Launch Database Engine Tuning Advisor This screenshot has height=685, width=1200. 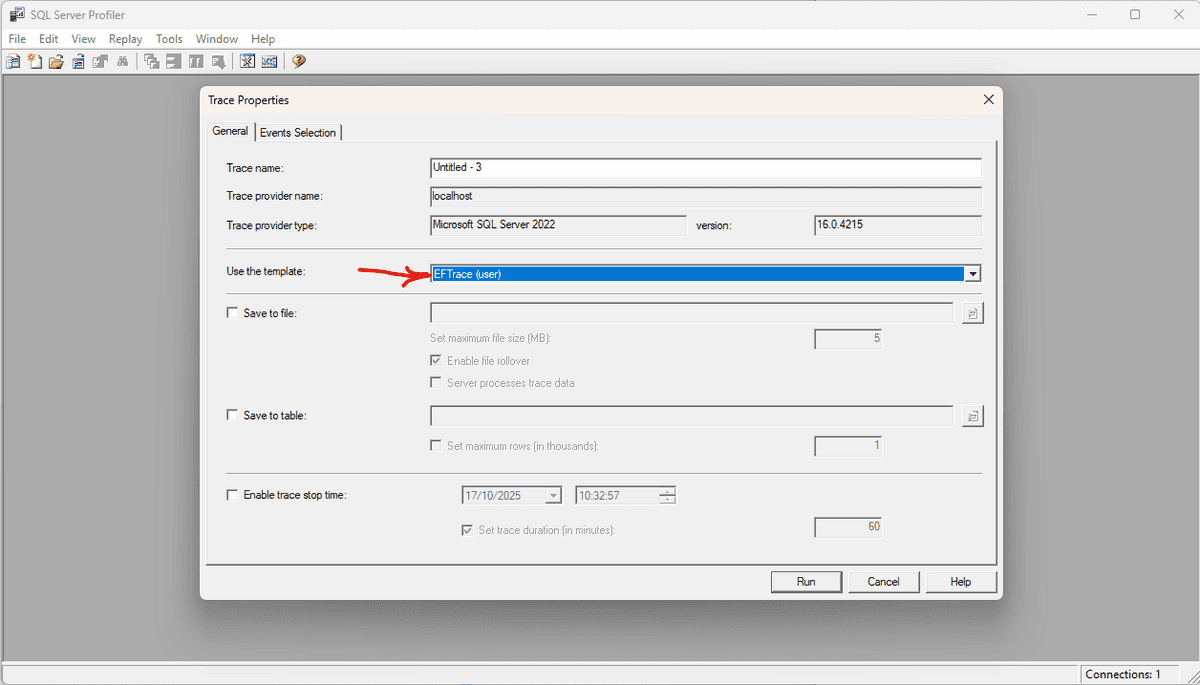click(x=246, y=61)
